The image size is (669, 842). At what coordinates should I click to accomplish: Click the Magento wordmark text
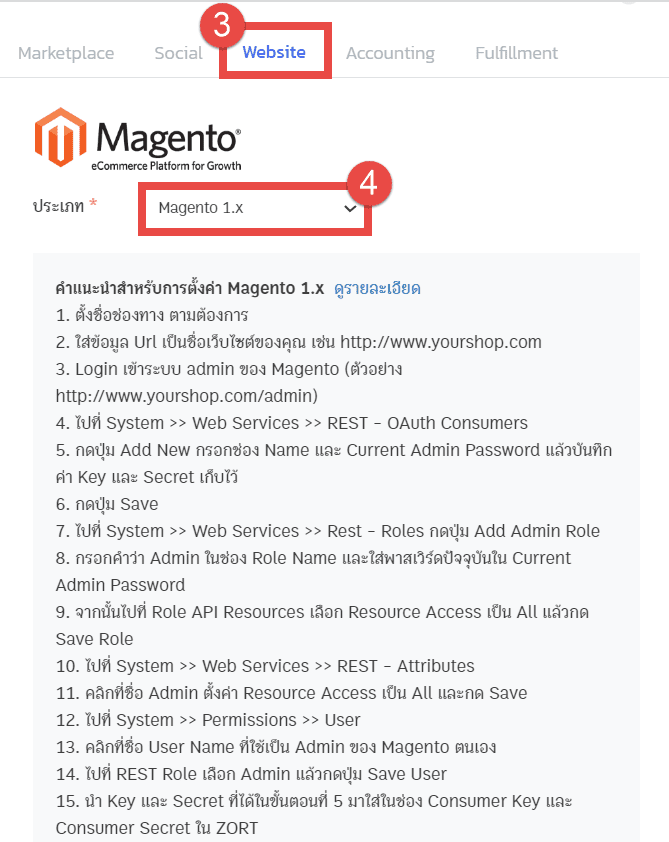(168, 139)
